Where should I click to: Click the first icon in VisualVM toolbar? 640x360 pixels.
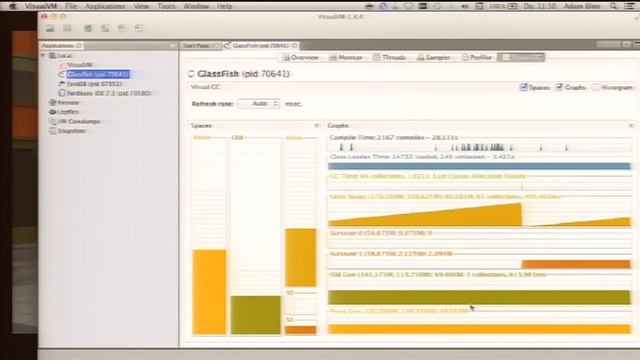(50, 28)
